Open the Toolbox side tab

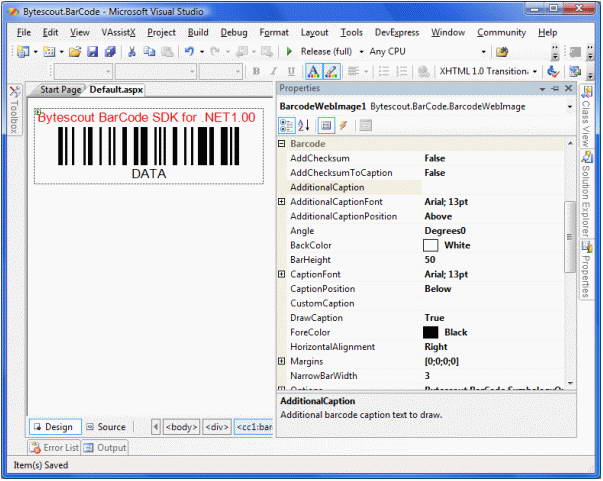14,110
